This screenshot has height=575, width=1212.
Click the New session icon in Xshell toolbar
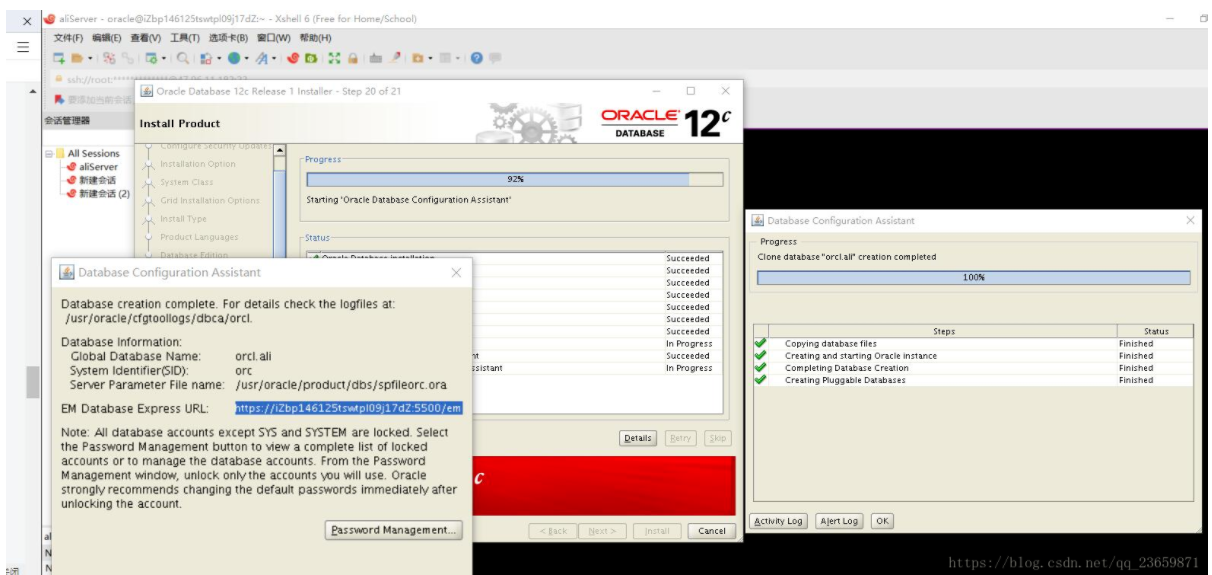click(x=59, y=58)
